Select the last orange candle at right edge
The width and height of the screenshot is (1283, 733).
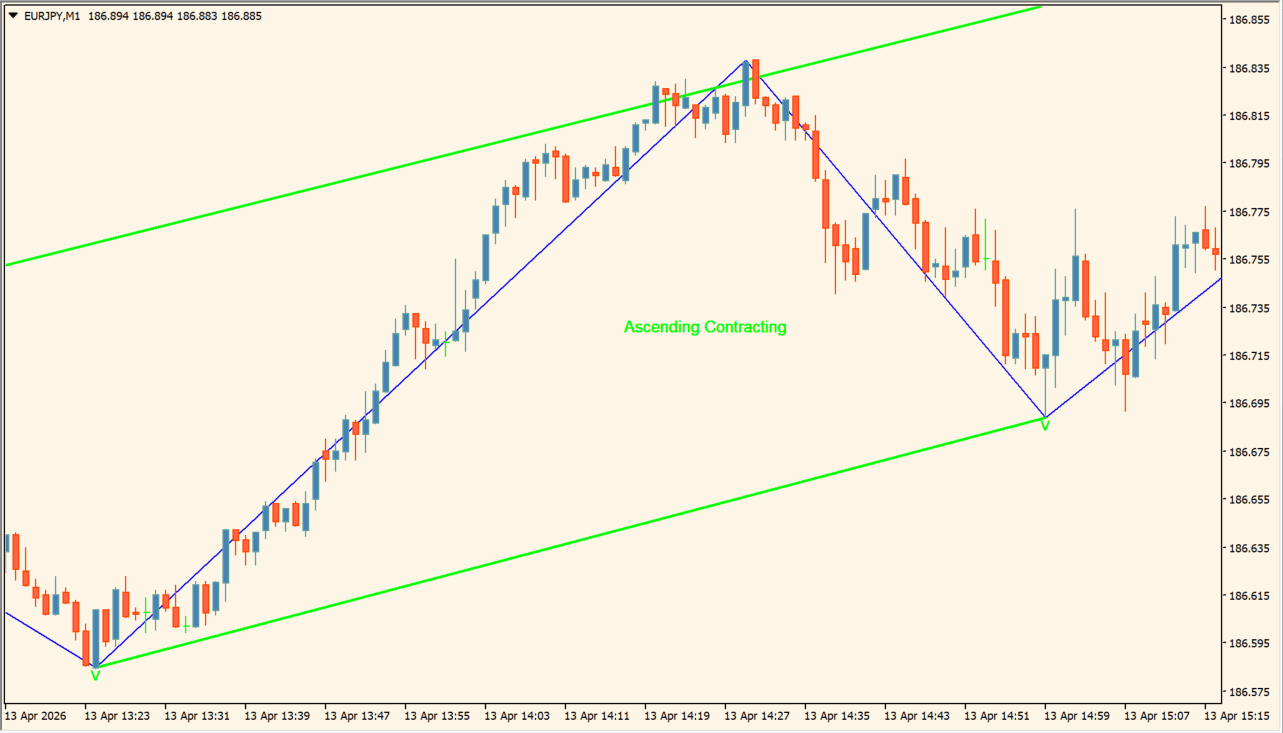(1216, 252)
